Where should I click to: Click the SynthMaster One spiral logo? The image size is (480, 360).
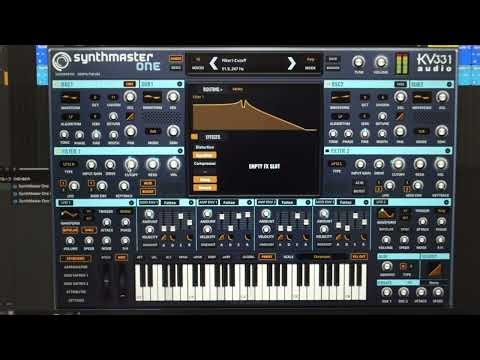click(61, 61)
